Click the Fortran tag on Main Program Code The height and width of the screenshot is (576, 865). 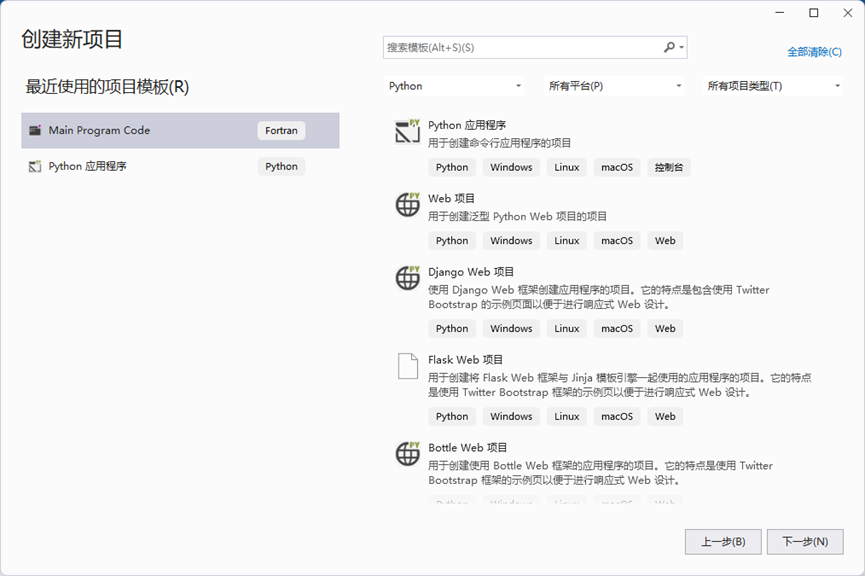point(281,131)
